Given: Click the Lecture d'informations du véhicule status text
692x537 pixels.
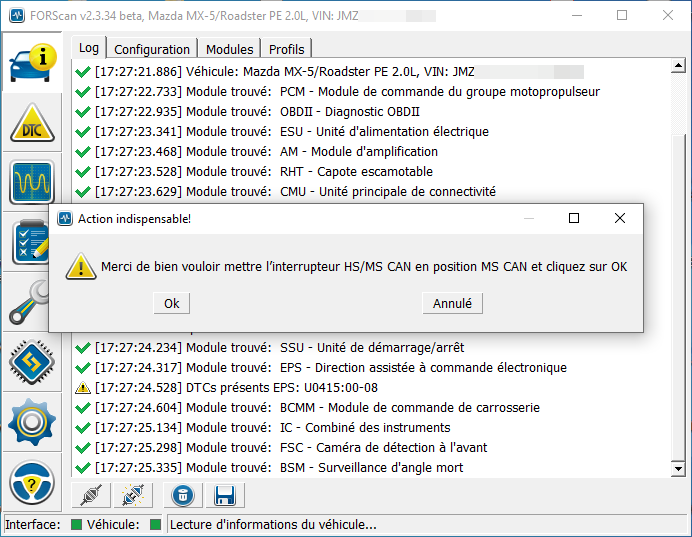Looking at the screenshot, I should (x=273, y=525).
